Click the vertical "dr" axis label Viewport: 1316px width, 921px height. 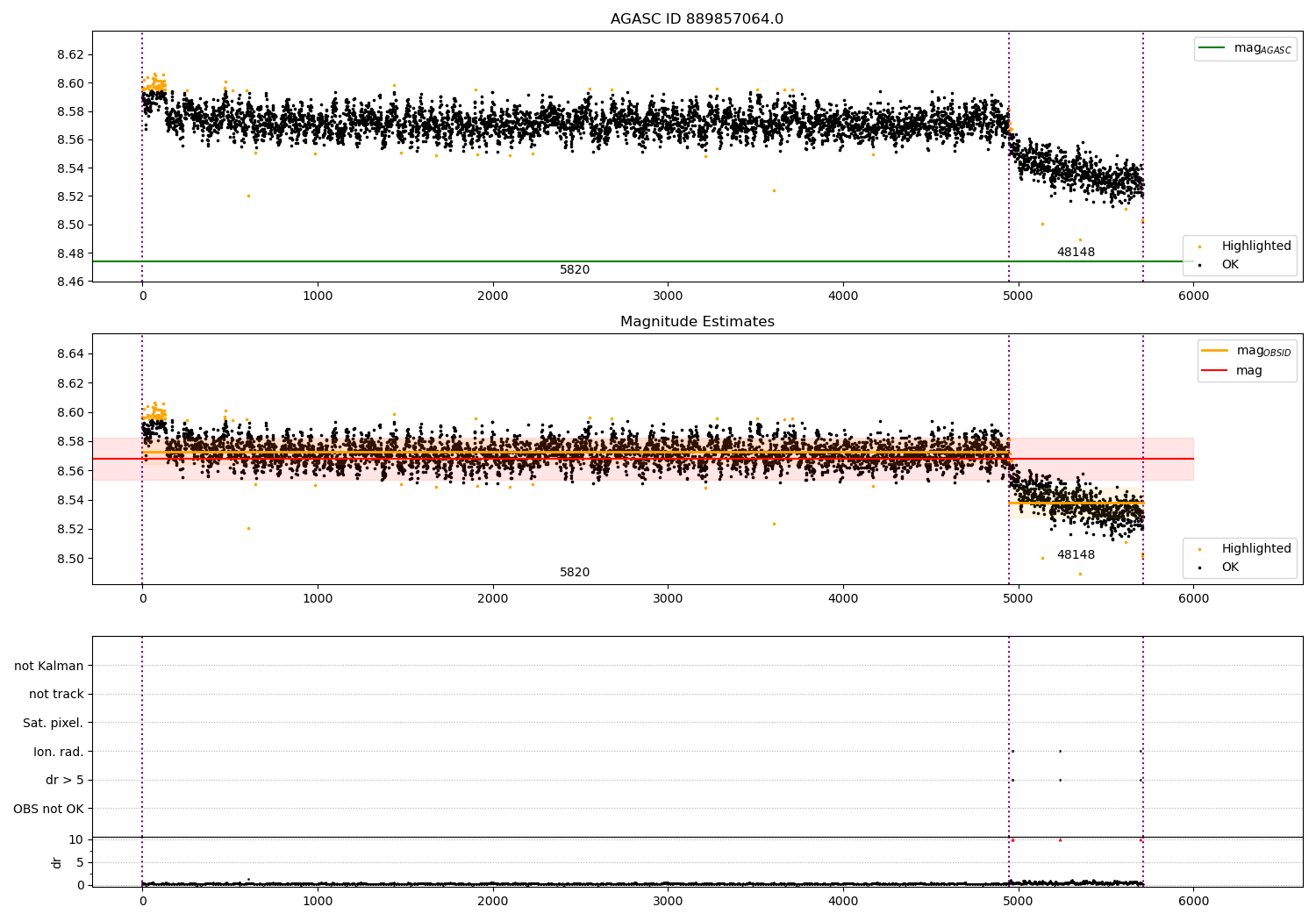point(57,862)
